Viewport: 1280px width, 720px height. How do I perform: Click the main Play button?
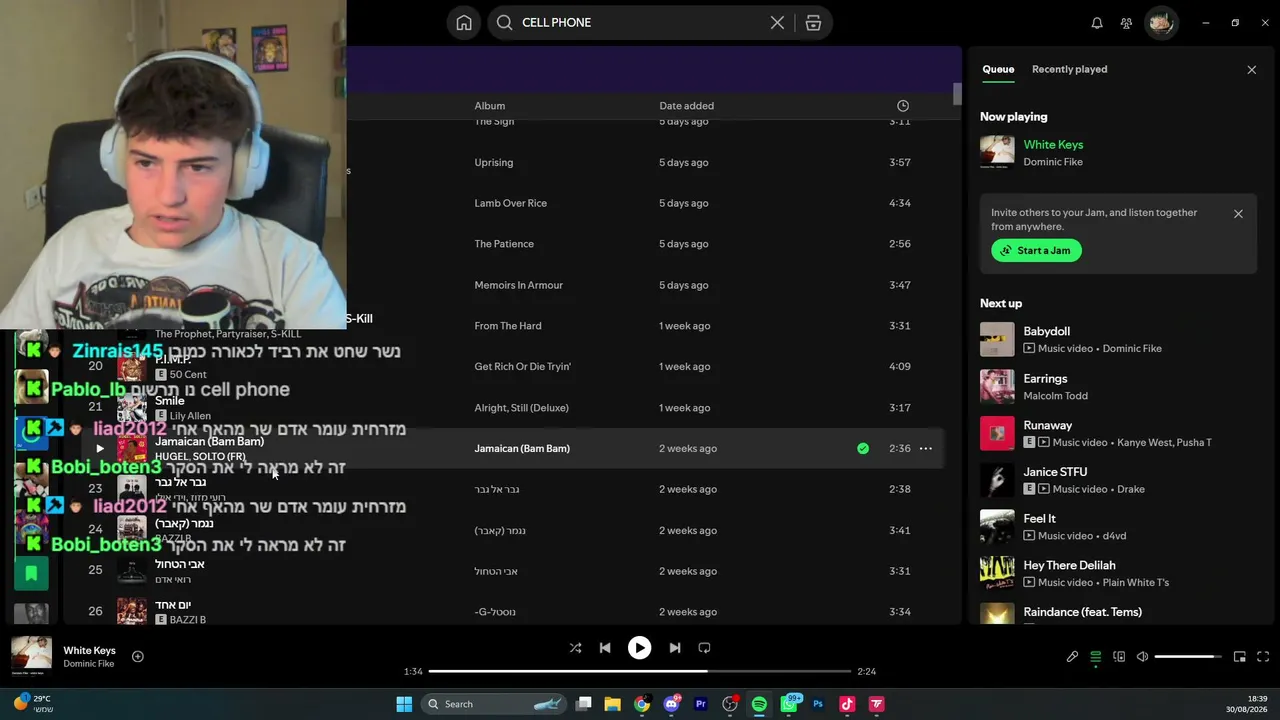[x=639, y=648]
